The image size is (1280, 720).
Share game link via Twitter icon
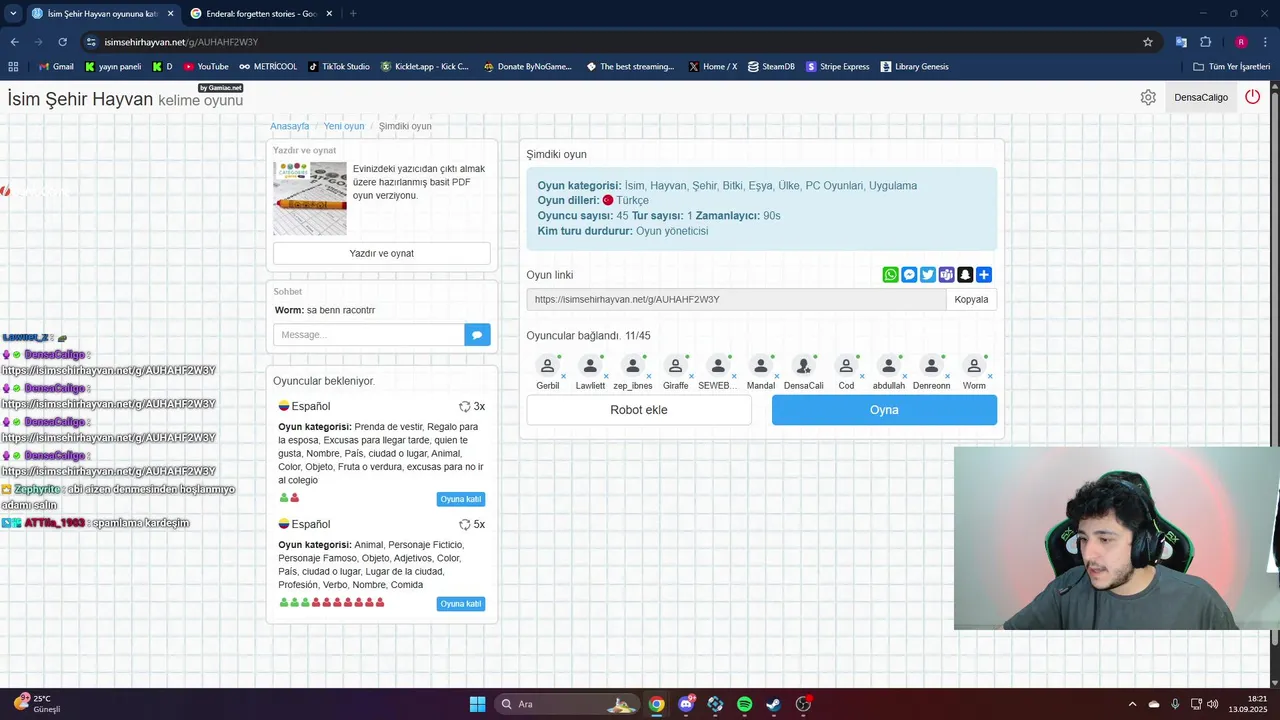click(928, 275)
